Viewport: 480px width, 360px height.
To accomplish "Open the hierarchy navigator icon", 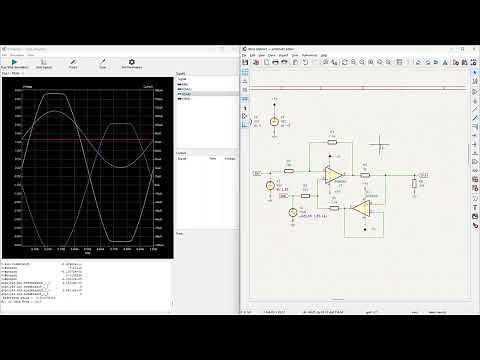I will (399, 62).
